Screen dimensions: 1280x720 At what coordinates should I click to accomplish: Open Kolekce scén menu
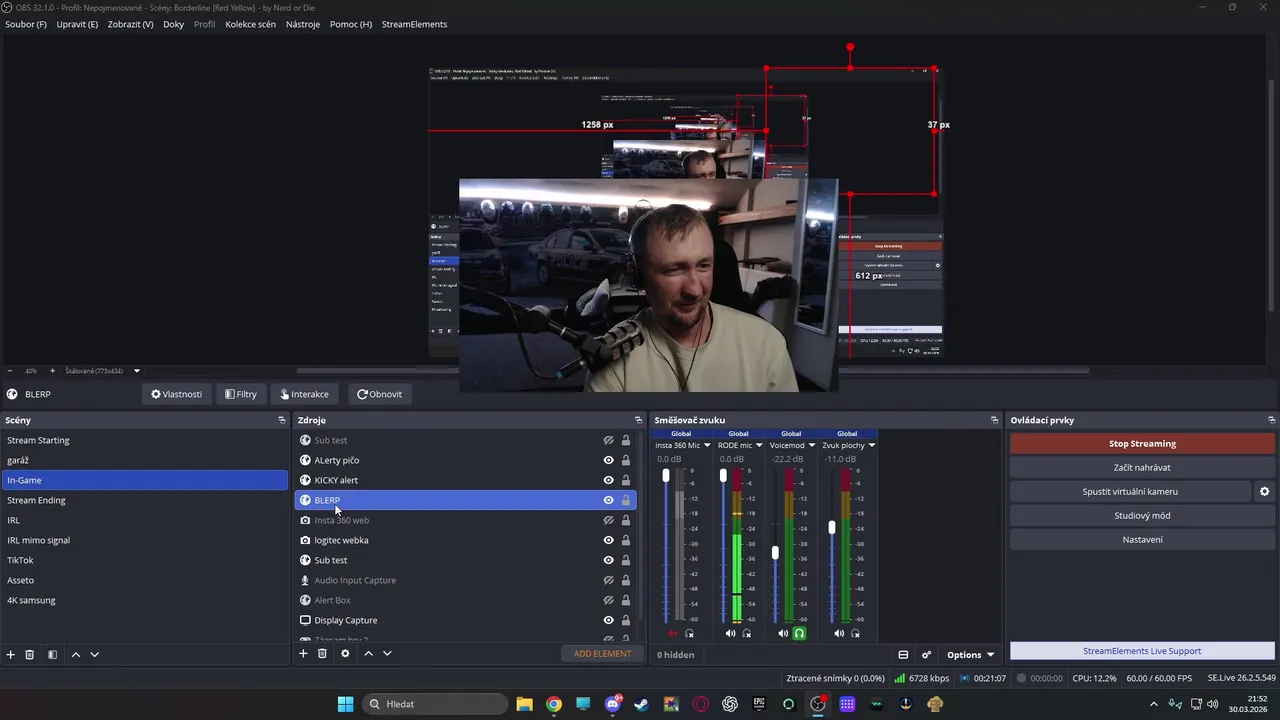tap(250, 24)
